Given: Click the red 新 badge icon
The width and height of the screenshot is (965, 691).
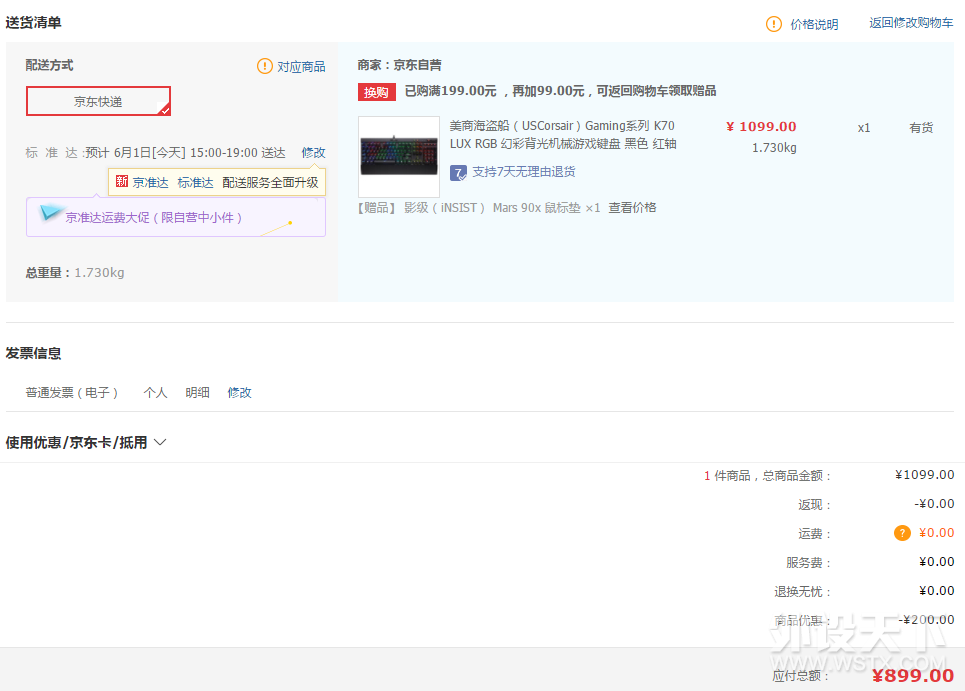Looking at the screenshot, I should point(122,182).
